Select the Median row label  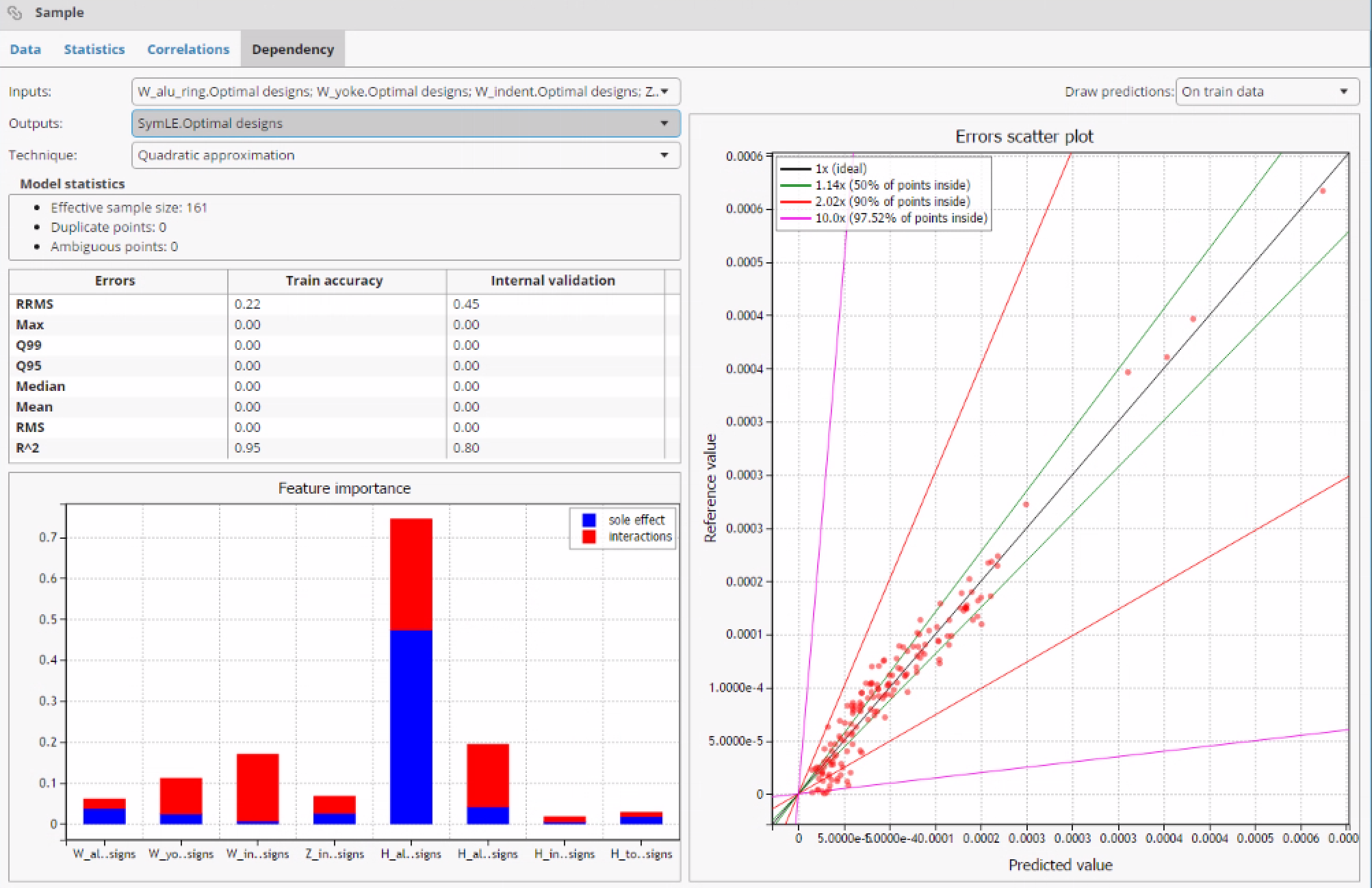(40, 386)
